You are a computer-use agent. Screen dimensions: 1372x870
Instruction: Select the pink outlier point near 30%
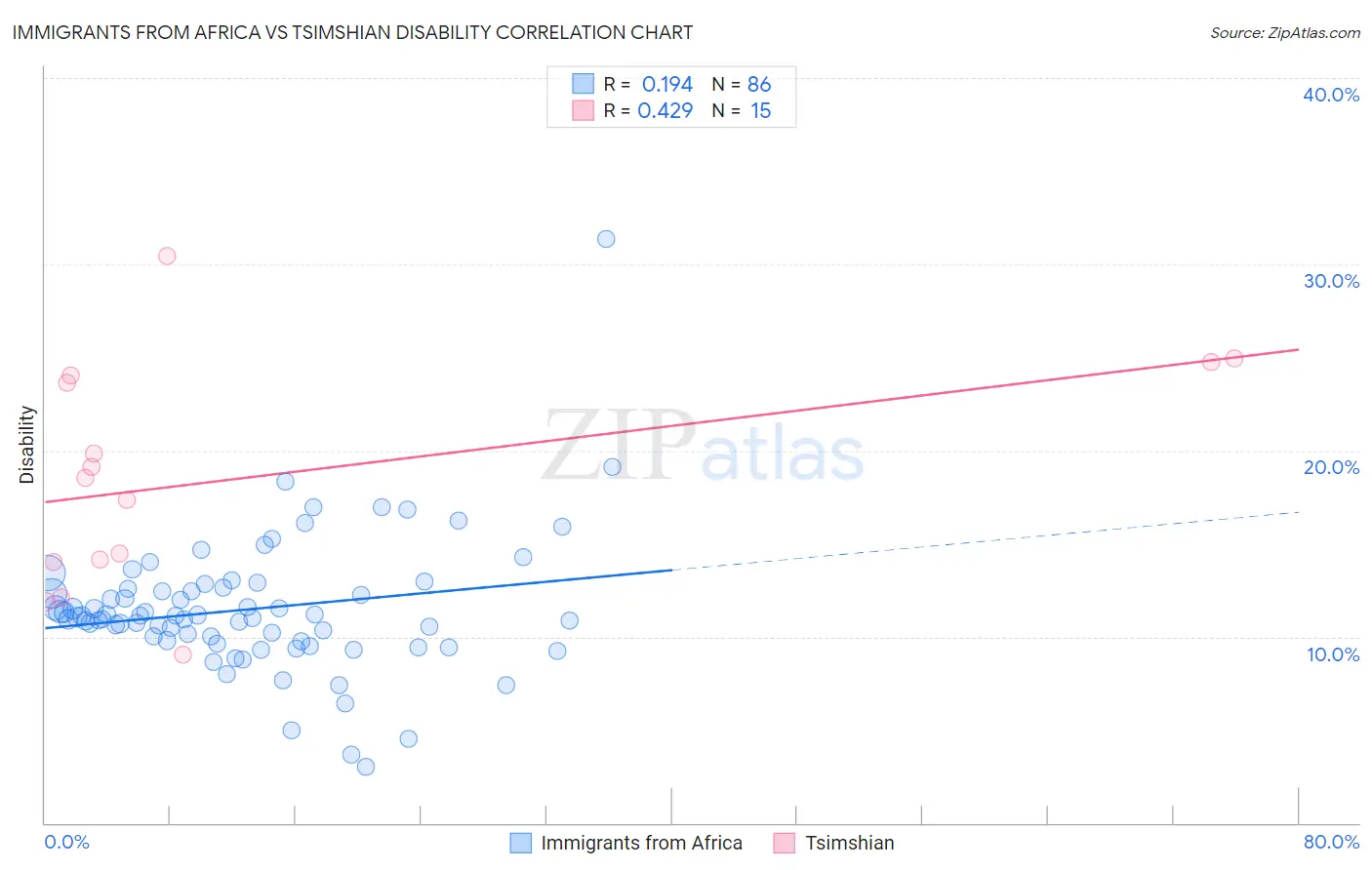click(x=167, y=257)
